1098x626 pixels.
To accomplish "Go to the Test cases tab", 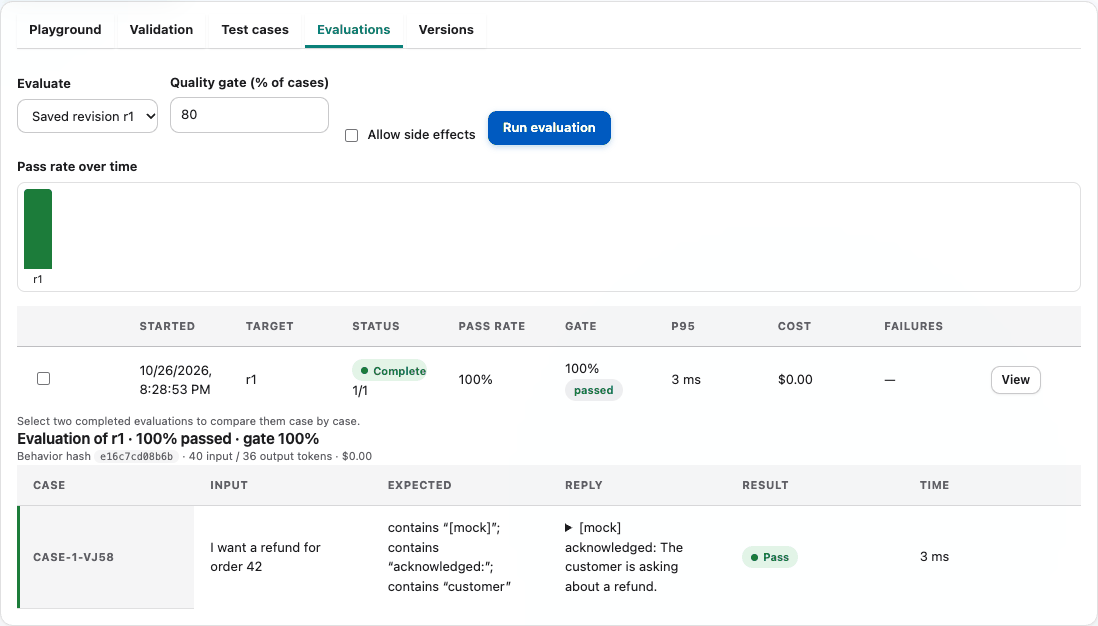I will [x=255, y=29].
